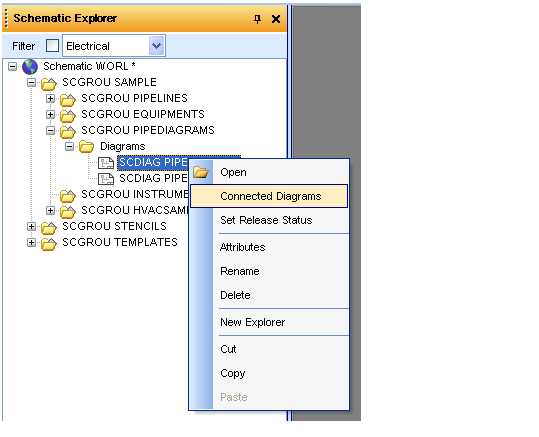539x437 pixels.
Task: Toggle the Filter checkbox
Action: pos(53,45)
